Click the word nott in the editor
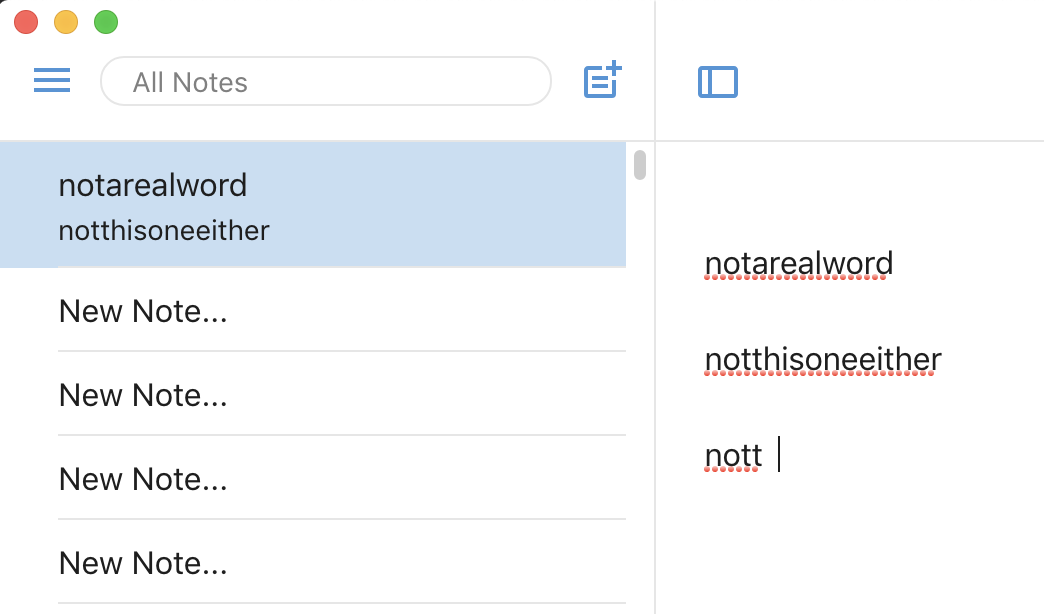Image resolution: width=1044 pixels, height=614 pixels. (732, 454)
